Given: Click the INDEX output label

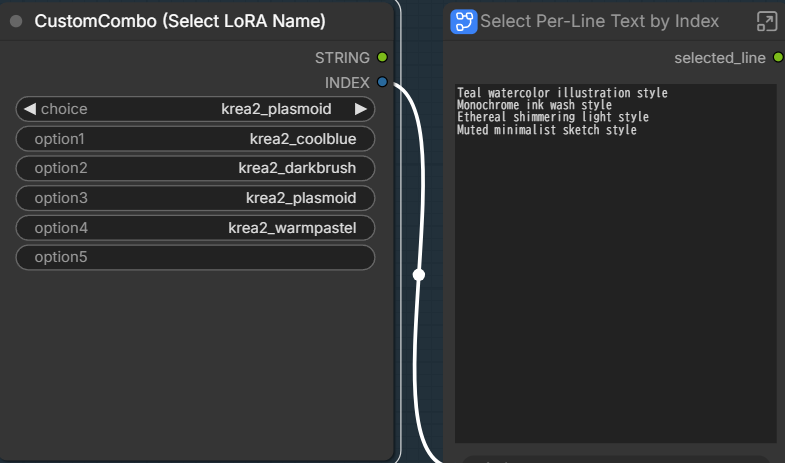Looking at the screenshot, I should click(x=347, y=82).
